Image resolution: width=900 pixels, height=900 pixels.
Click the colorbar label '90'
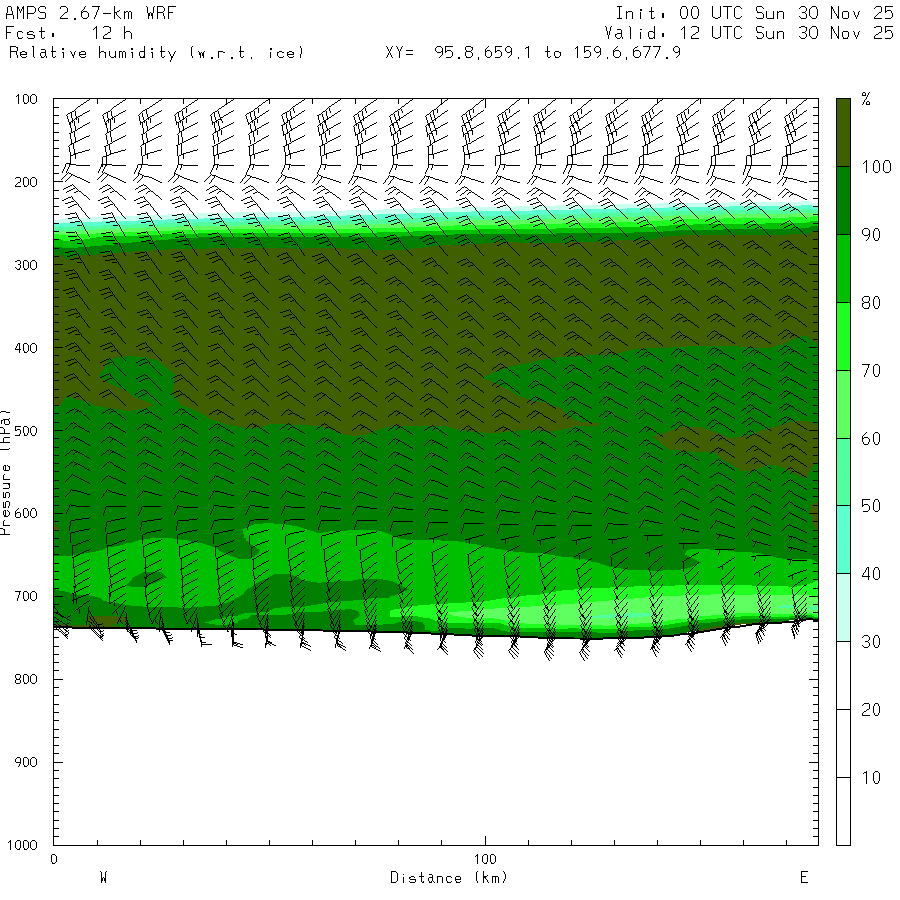pos(871,235)
